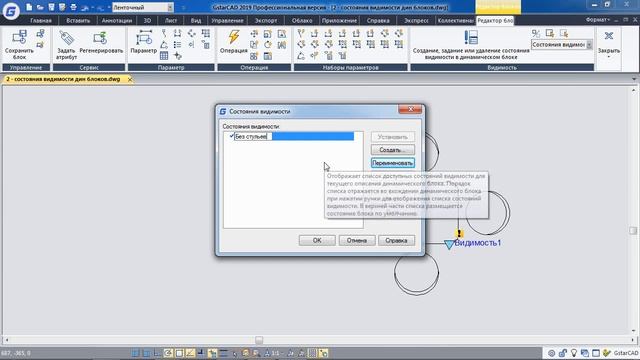Switch to the Экспресс ribbon tab
This screenshot has height=360, width=640.
[416, 20]
